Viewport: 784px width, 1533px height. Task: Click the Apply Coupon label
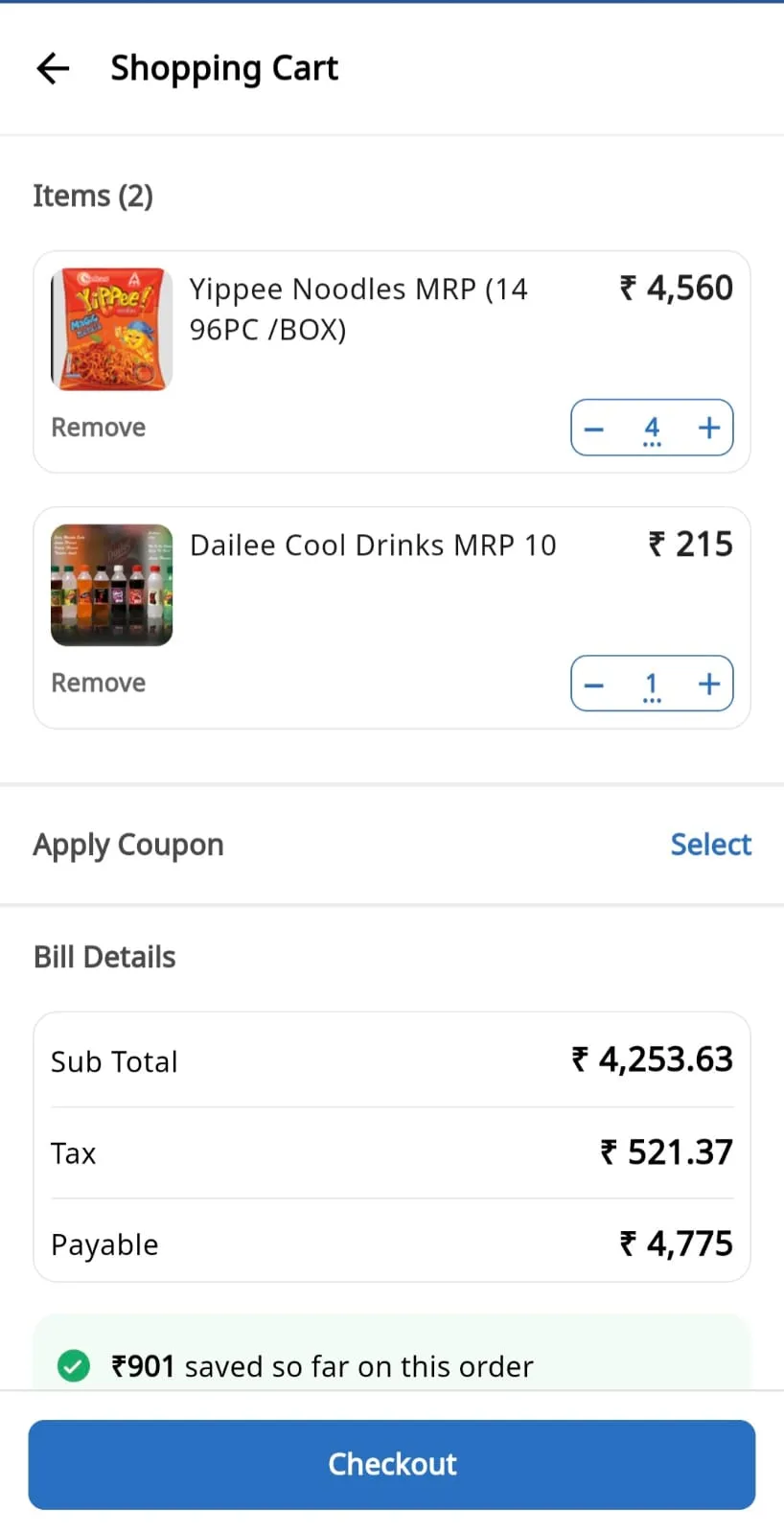127,844
